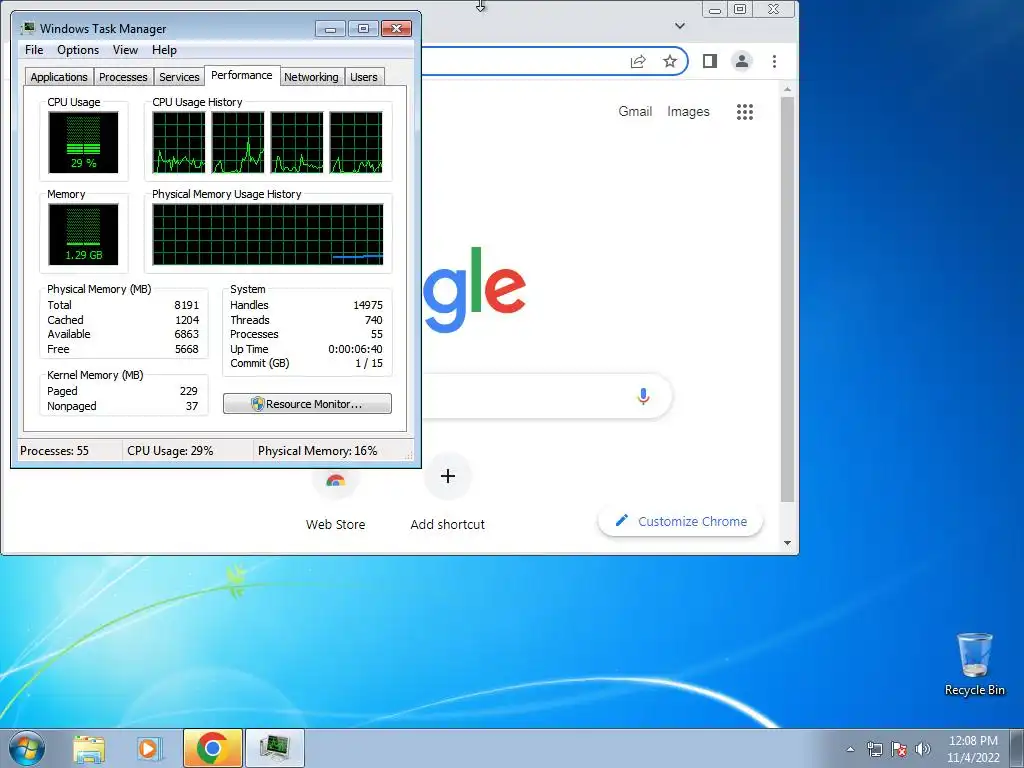The width and height of the screenshot is (1024, 768).
Task: Open the Applications tab in Task Manager
Action: (59, 77)
